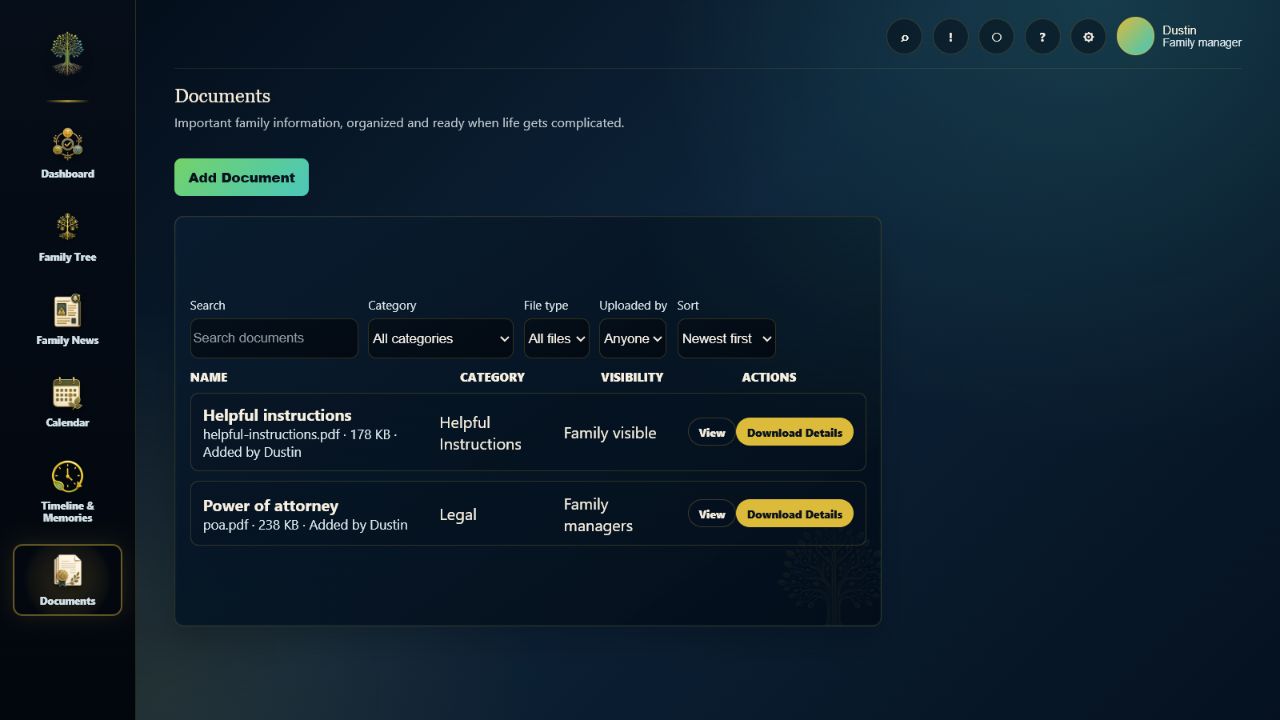This screenshot has height=720, width=1280.
Task: Click the circle icon in the header
Action: point(996,37)
